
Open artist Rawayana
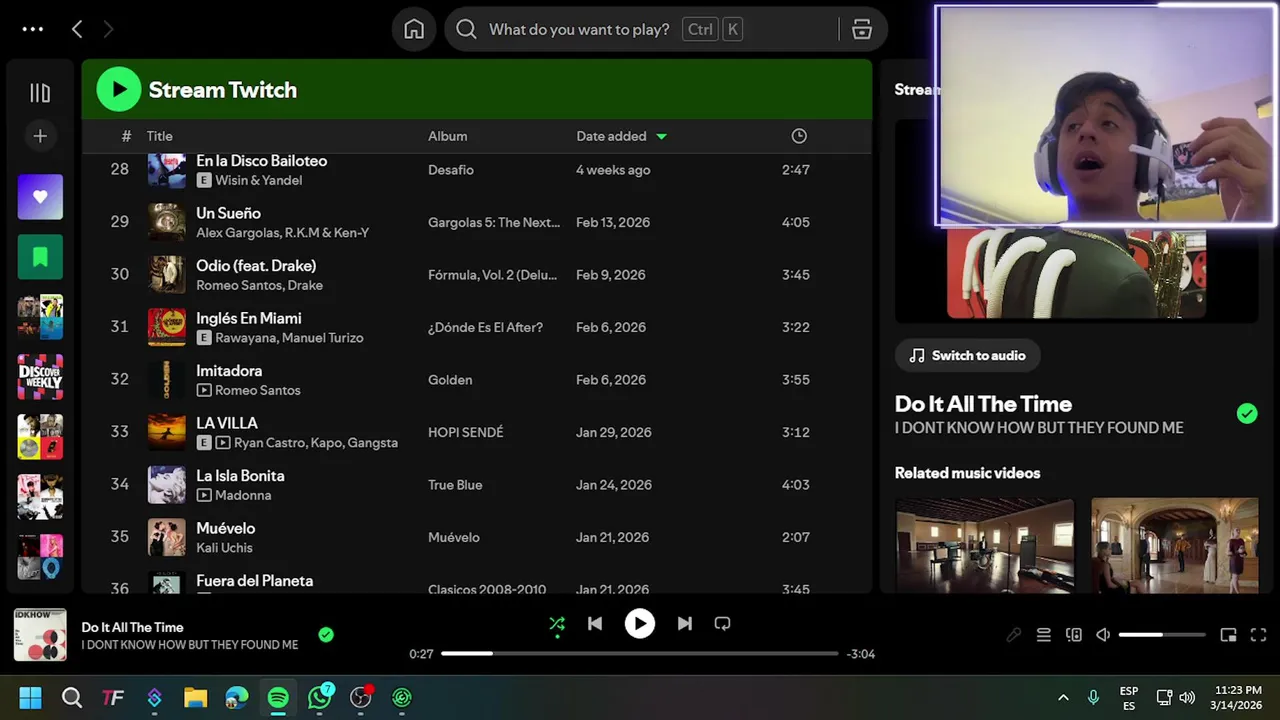[245, 337]
